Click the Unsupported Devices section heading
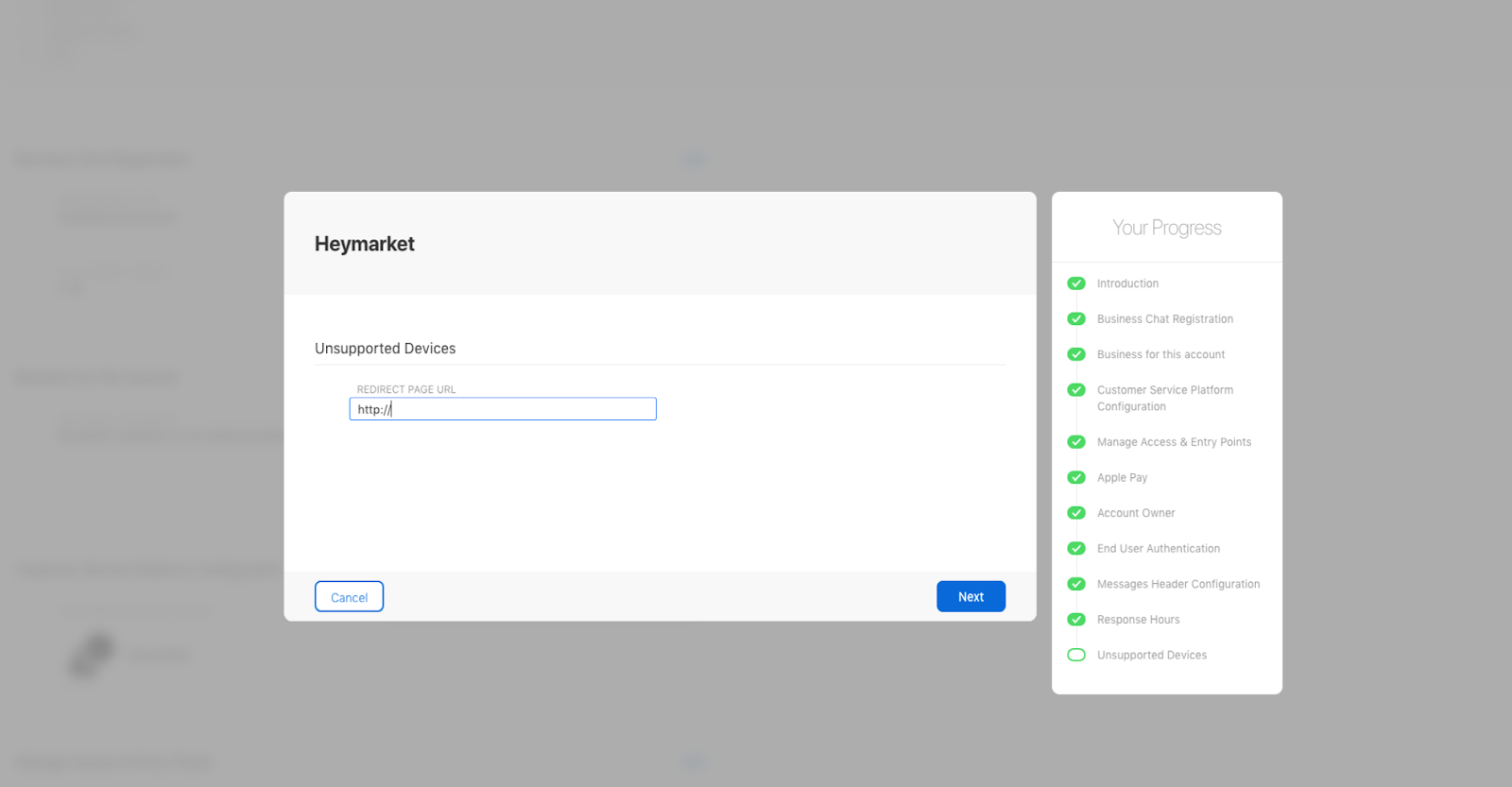This screenshot has height=787, width=1512. (385, 349)
